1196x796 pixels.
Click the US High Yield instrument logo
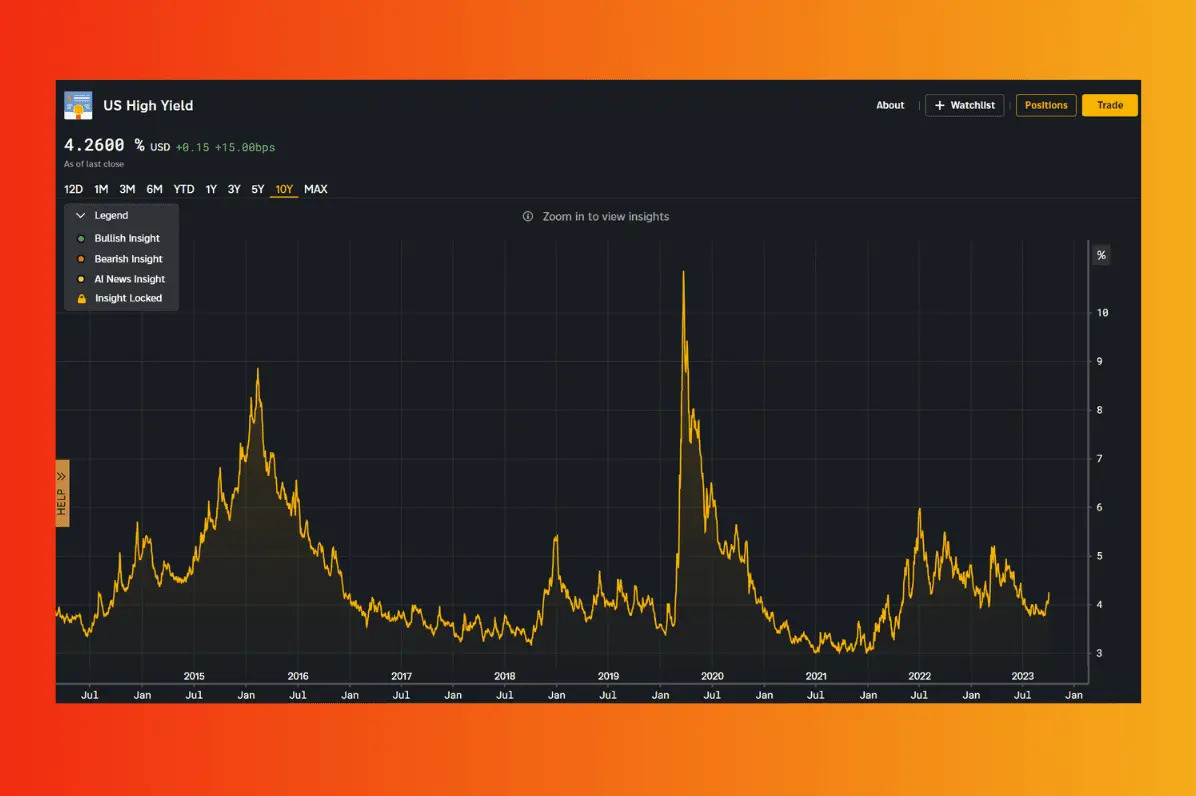pos(78,105)
